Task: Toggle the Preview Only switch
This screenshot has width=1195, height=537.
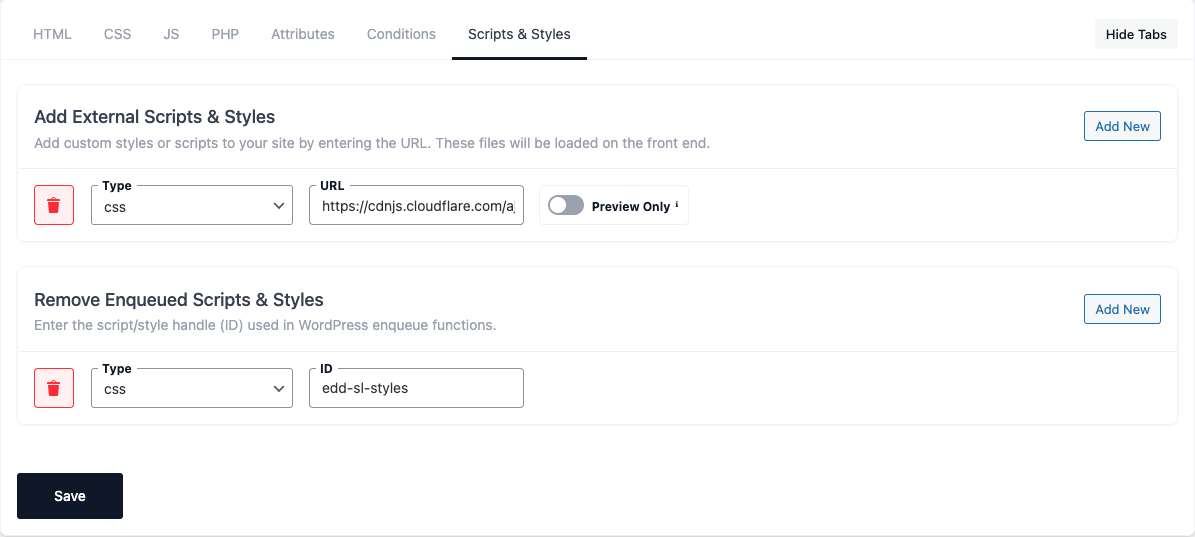Action: click(566, 206)
